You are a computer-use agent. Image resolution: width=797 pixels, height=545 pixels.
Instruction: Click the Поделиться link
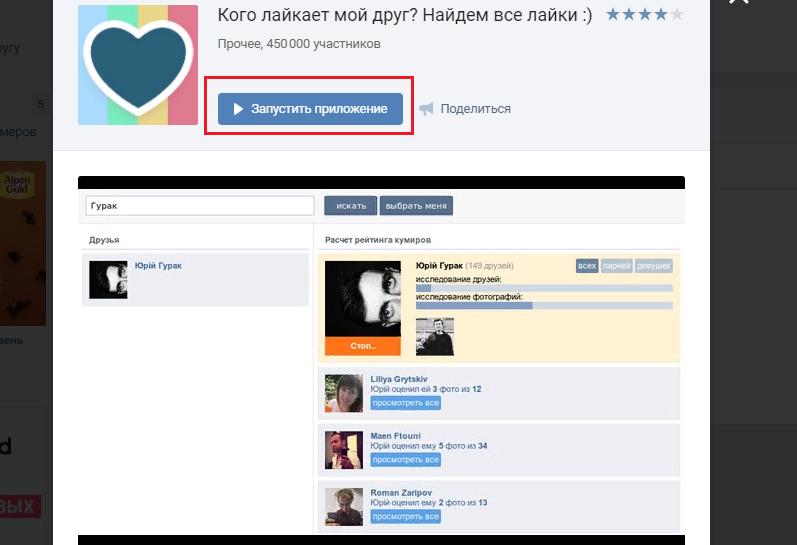pos(475,109)
